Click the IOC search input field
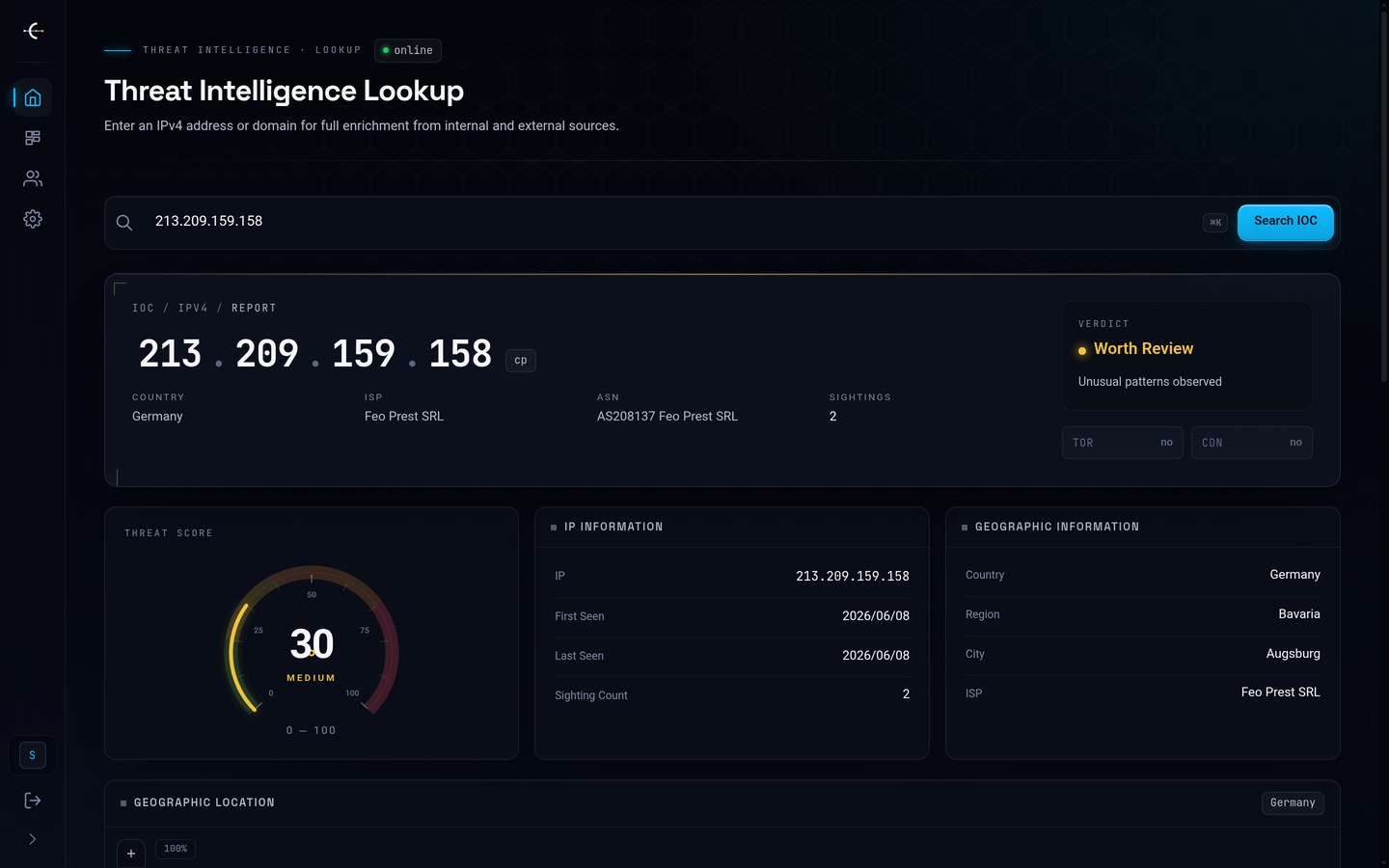Viewport: 1389px width, 868px height. click(670, 222)
